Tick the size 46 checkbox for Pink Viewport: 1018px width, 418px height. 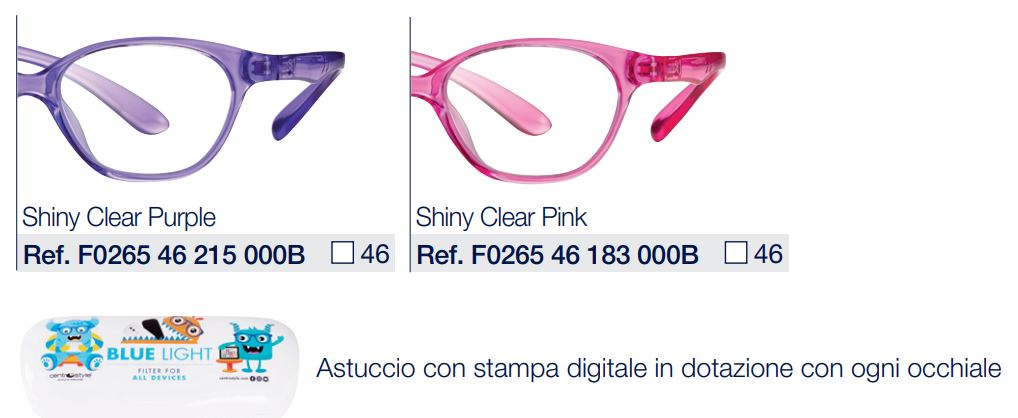(736, 252)
